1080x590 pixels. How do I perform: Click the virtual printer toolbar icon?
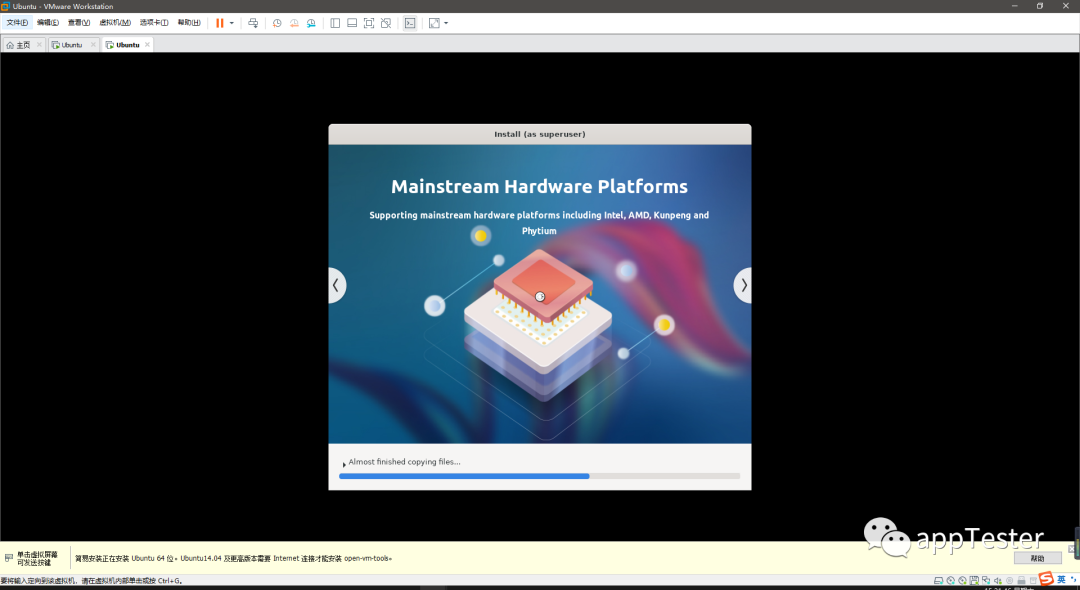point(253,22)
